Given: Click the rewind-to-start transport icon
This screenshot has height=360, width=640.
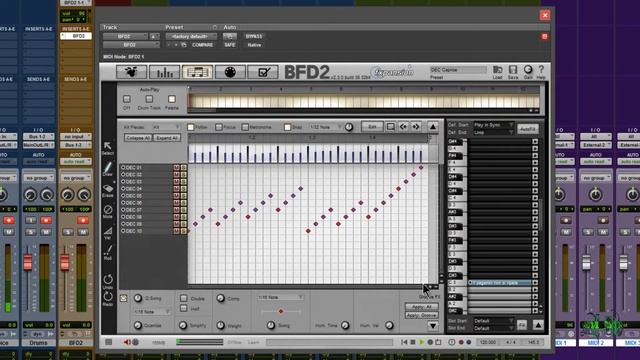Looking at the screenshot, I should point(404,342).
